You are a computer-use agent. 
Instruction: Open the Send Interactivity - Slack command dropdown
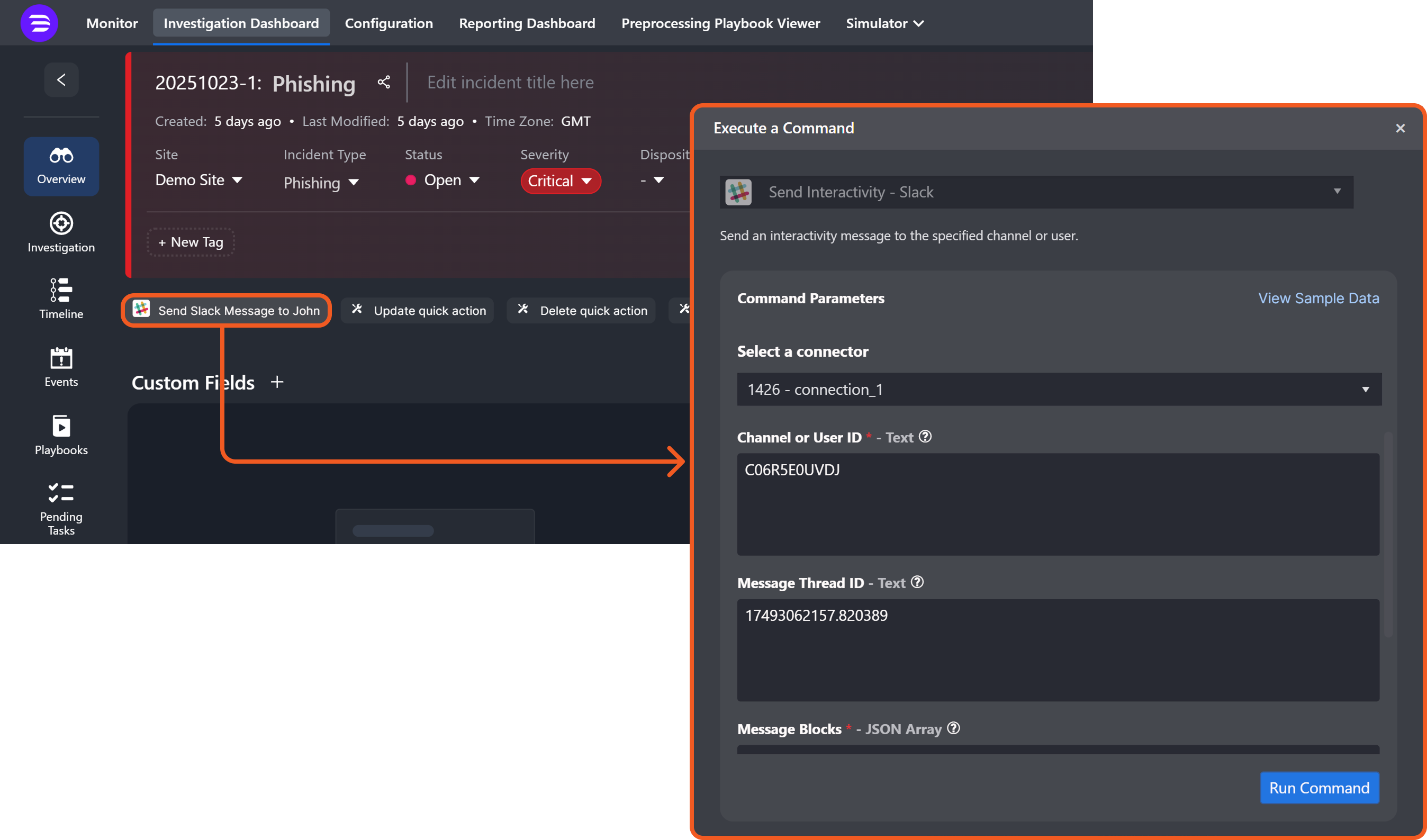[1036, 192]
